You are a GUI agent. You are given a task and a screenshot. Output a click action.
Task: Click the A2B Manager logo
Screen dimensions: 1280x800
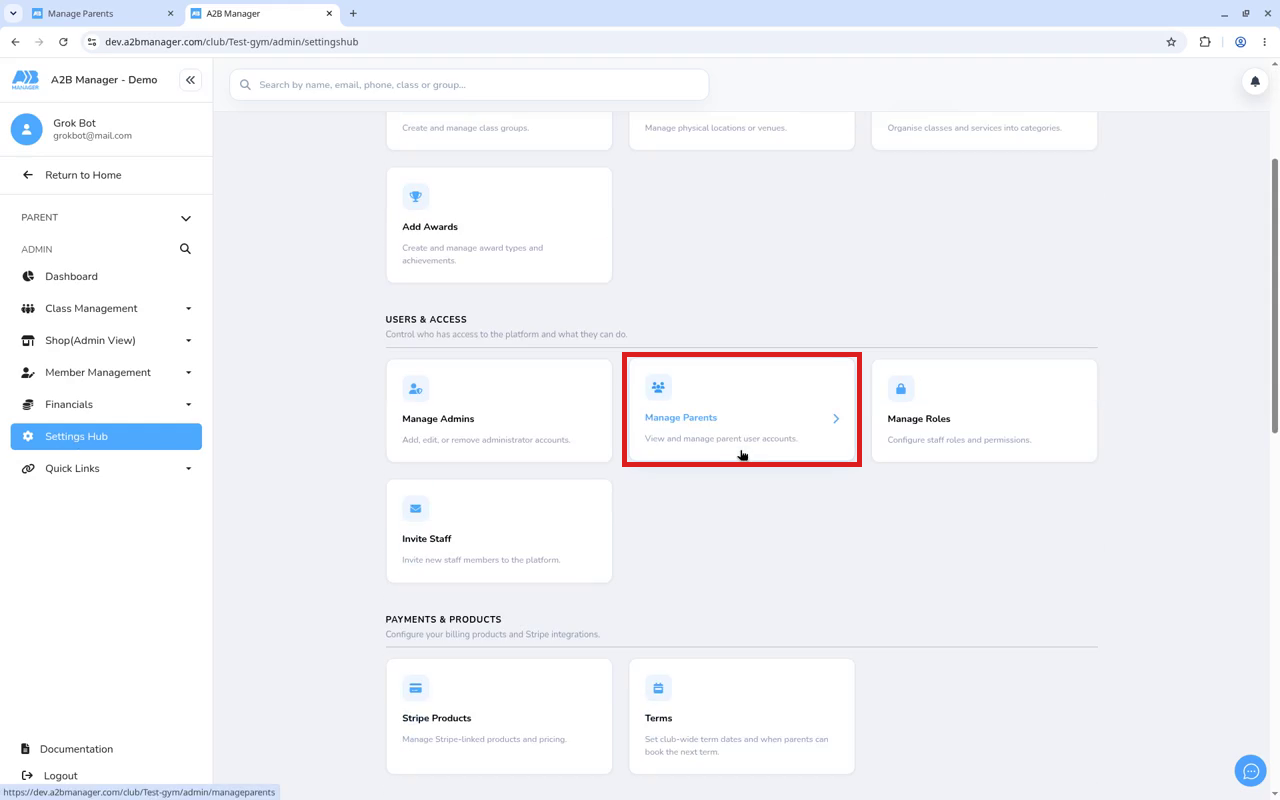(25, 80)
